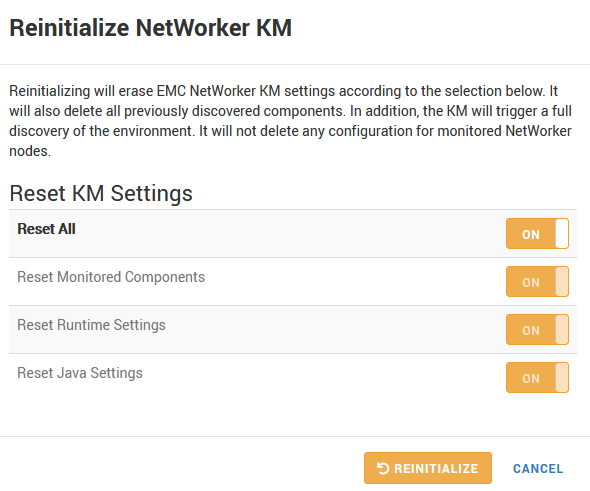Screen dimensions: 590x491
Task: Select the "Reset Runtime Settings" label
Action: [91, 325]
